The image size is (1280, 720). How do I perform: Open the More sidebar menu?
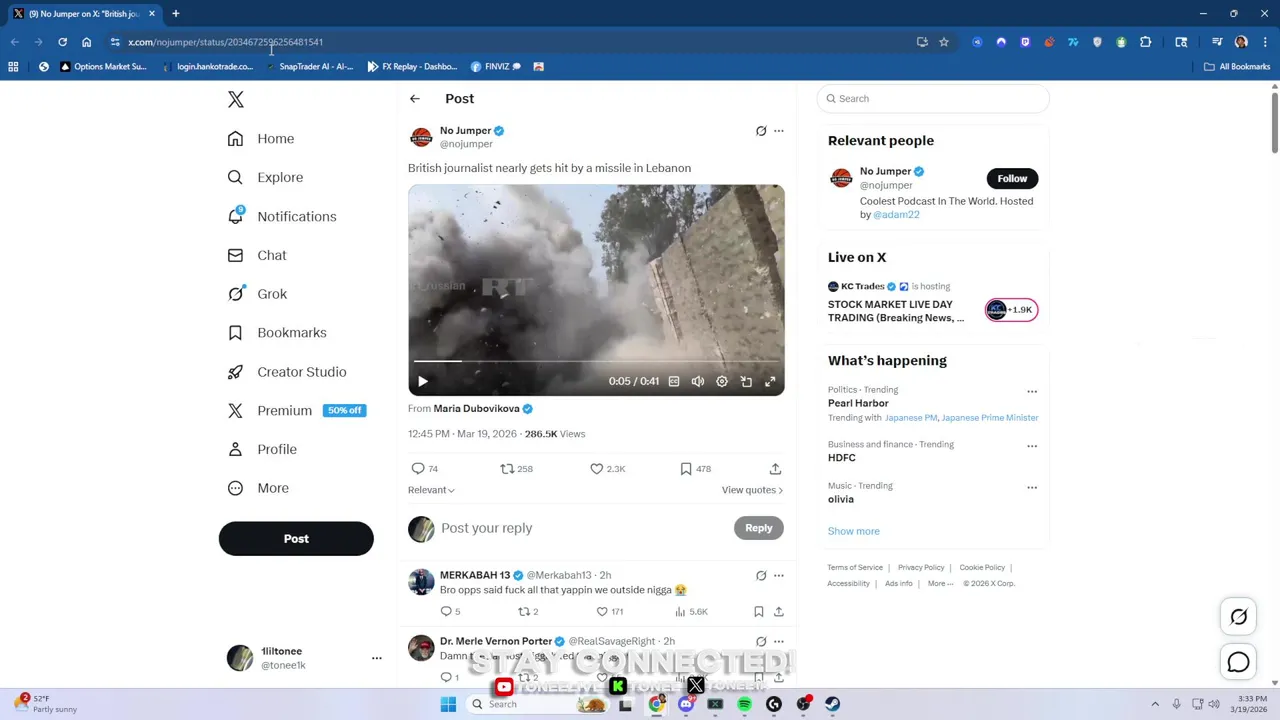258,488
